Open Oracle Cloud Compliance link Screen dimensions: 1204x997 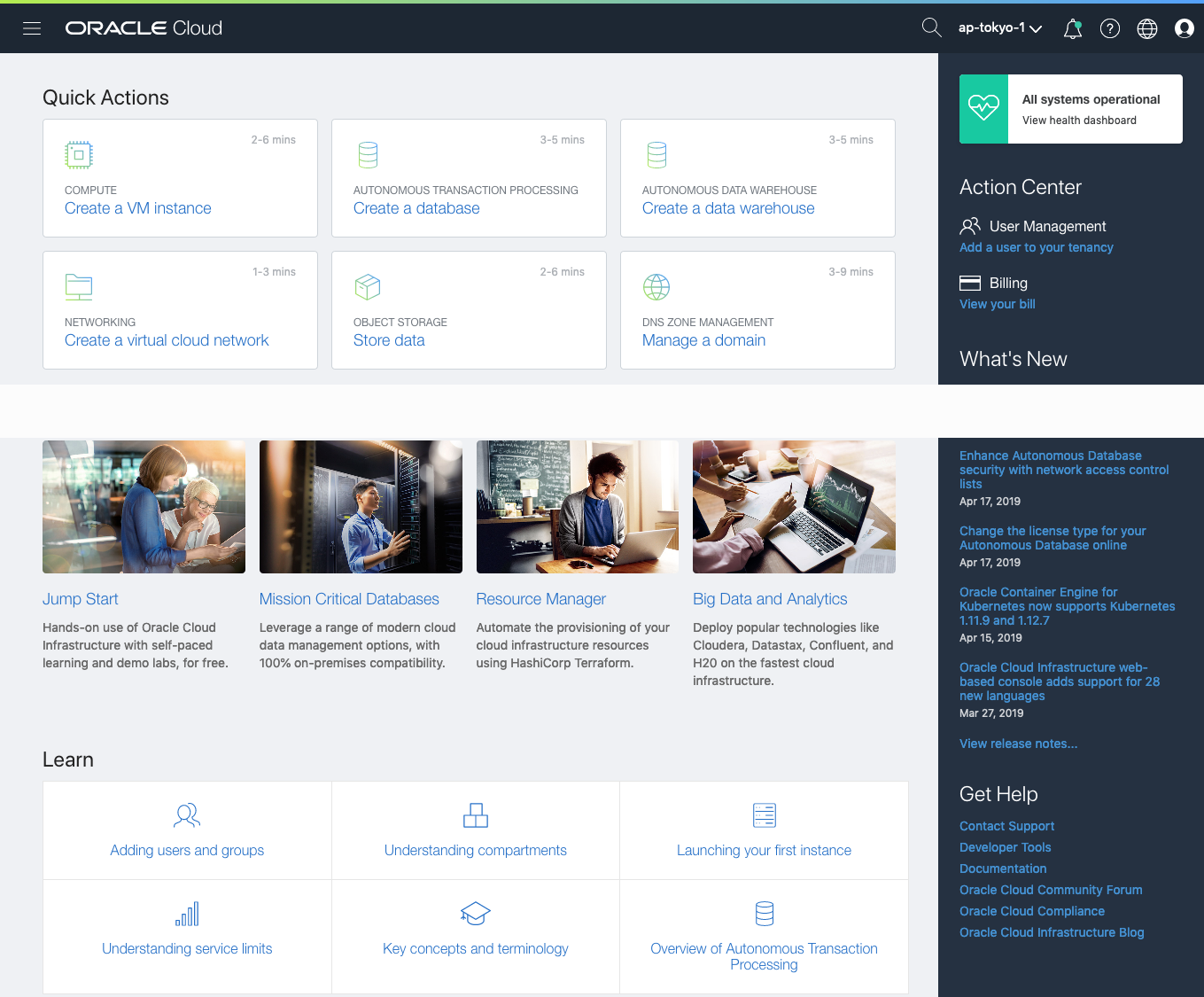[1032, 911]
